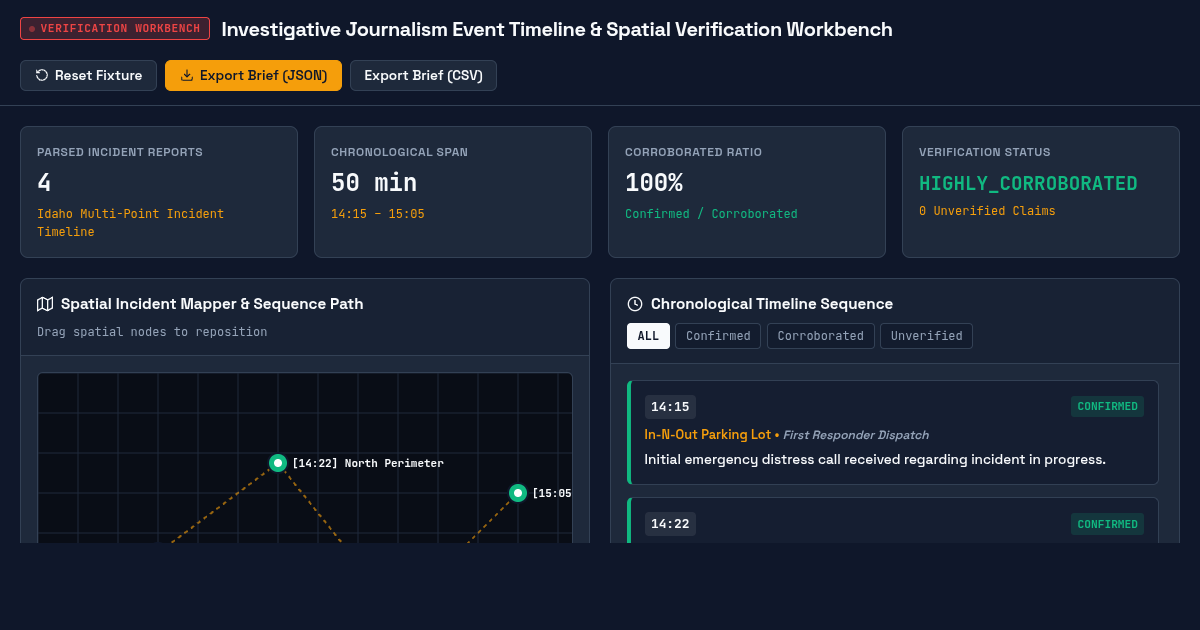Open the Corroborated Ratio card
The width and height of the screenshot is (1200, 630).
tap(747, 192)
